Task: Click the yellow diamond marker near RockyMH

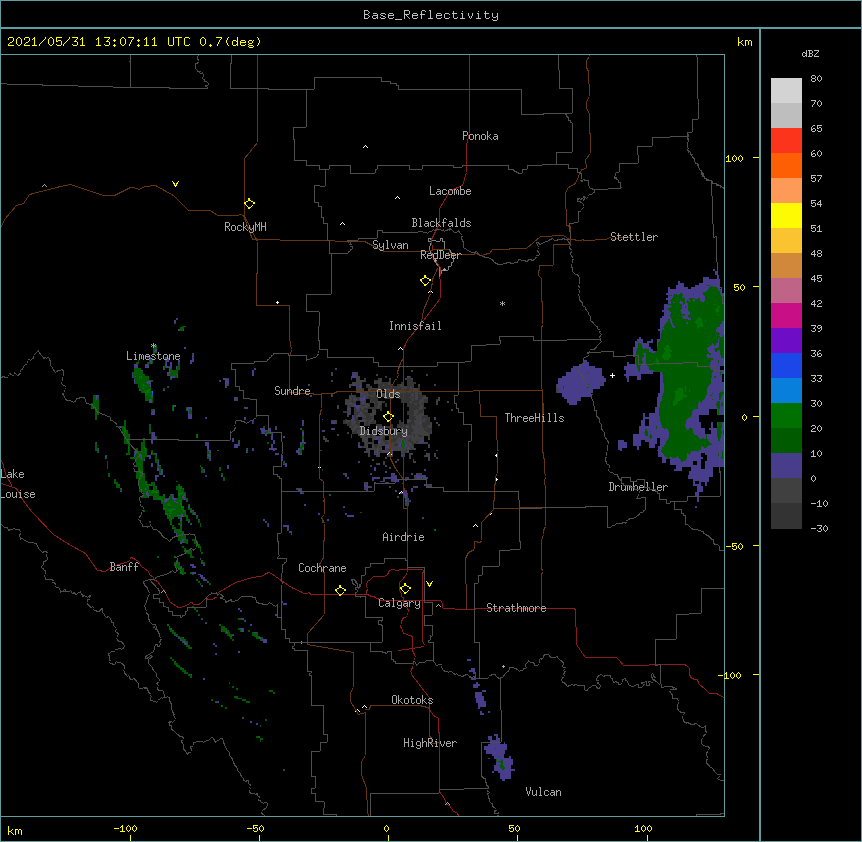Action: (250, 204)
